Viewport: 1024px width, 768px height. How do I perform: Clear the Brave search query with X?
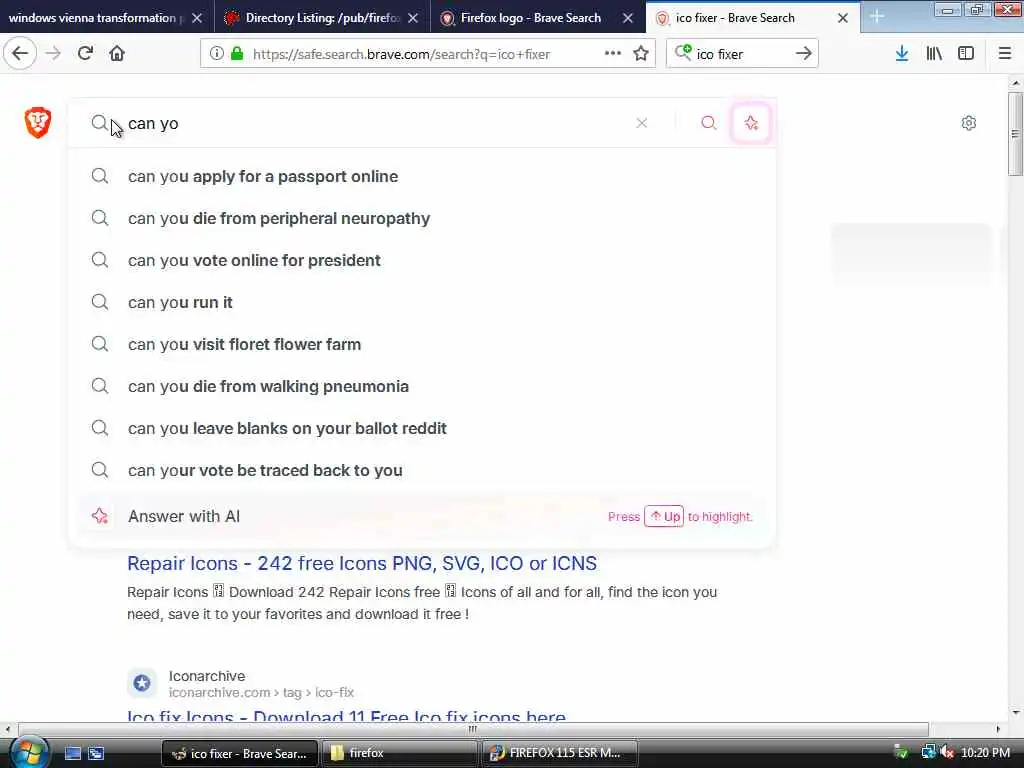pyautogui.click(x=642, y=123)
